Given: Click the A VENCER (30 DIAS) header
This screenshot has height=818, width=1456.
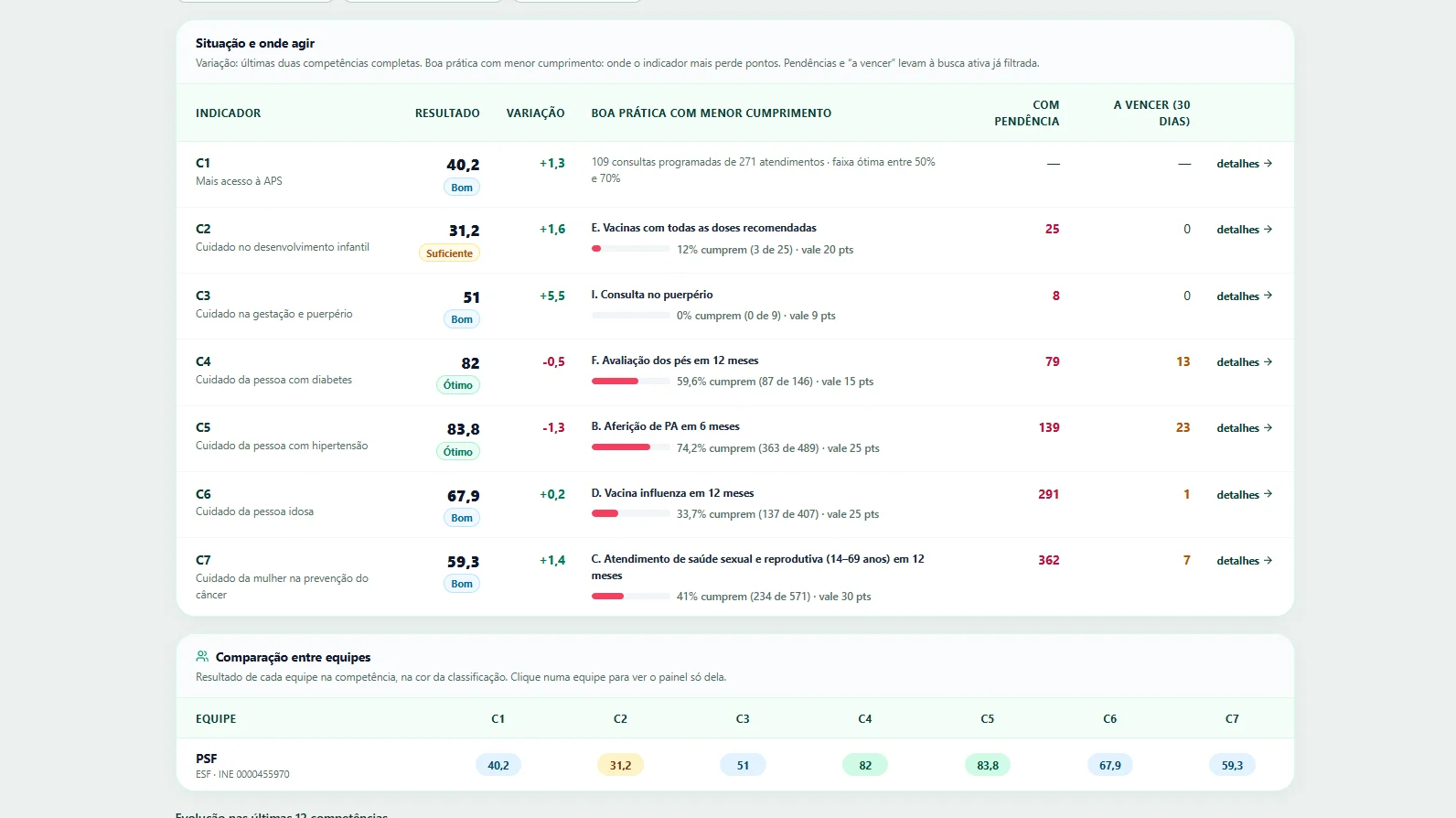Looking at the screenshot, I should (1151, 113).
